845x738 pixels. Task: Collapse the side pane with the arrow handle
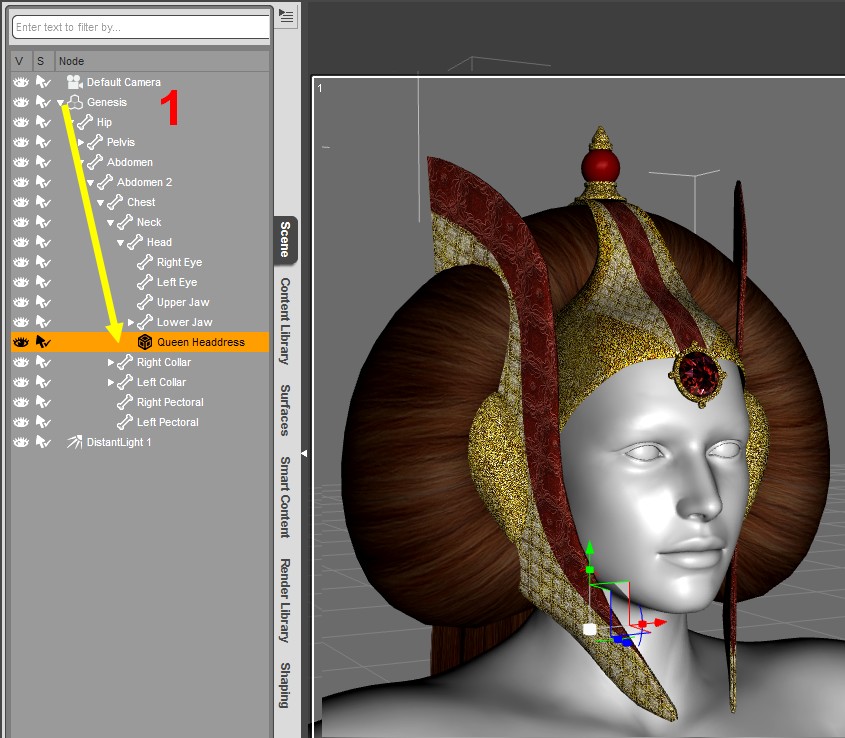click(x=304, y=454)
